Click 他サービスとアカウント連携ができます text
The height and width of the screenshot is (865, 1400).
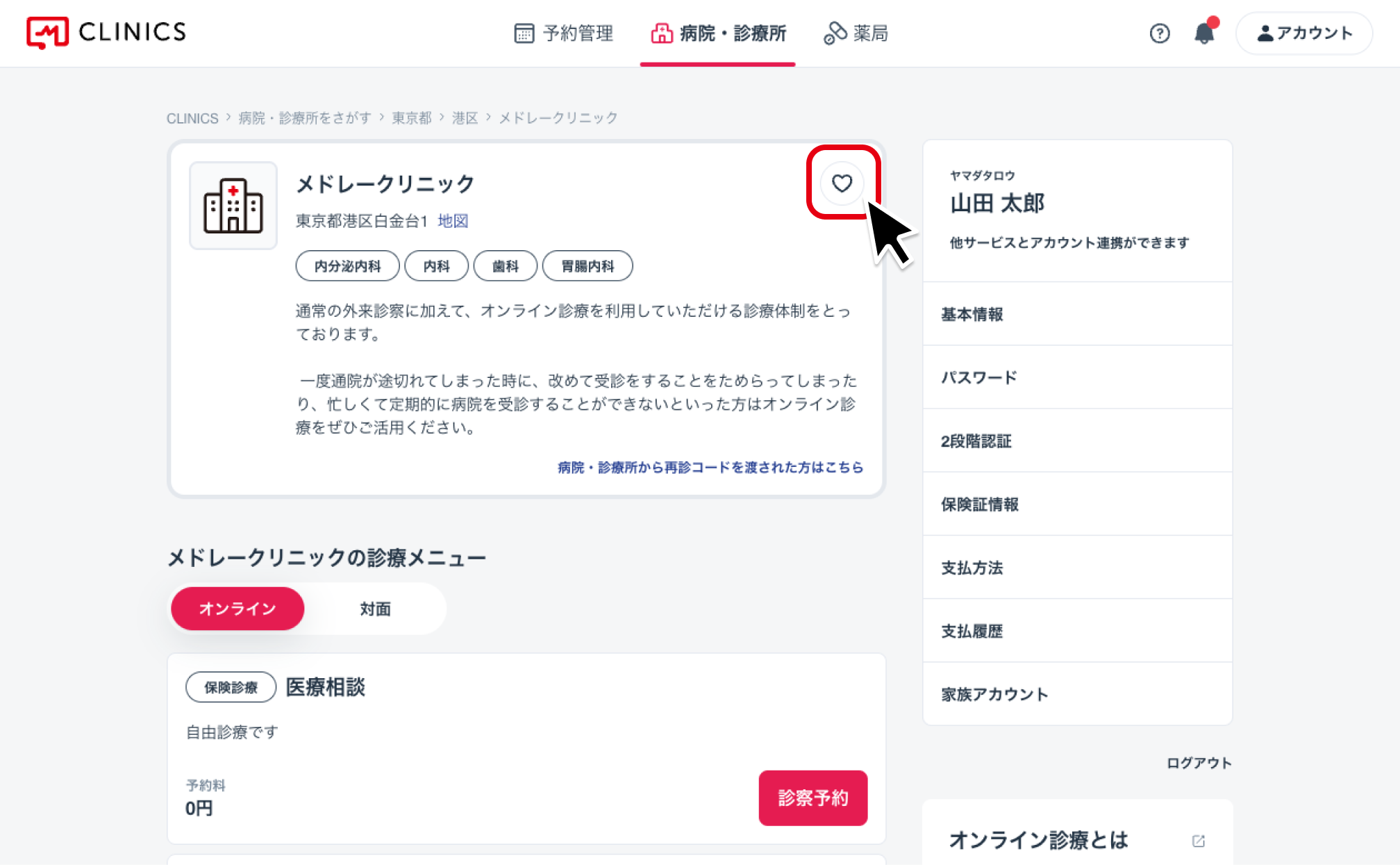point(1069,242)
